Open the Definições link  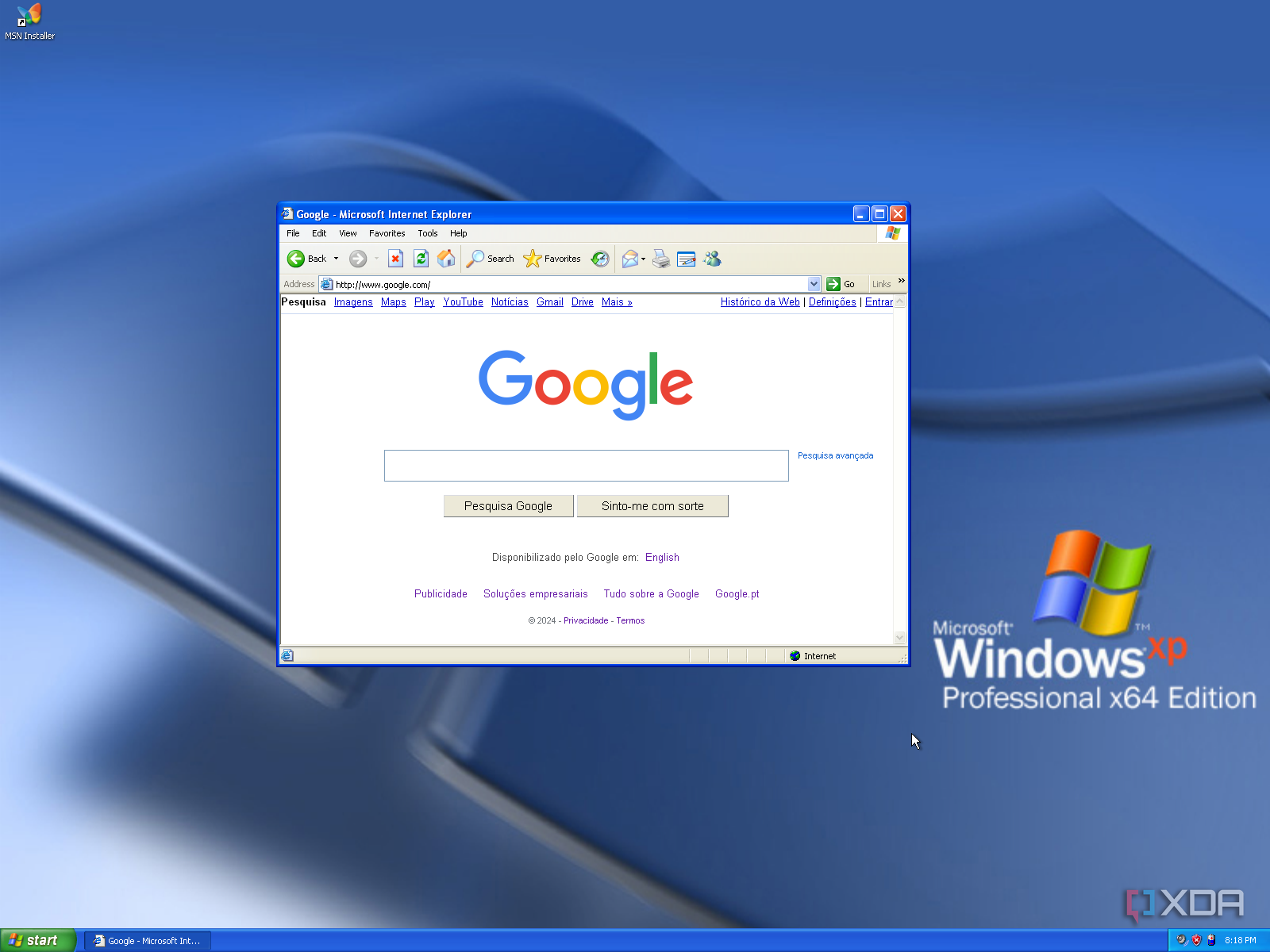(x=833, y=302)
